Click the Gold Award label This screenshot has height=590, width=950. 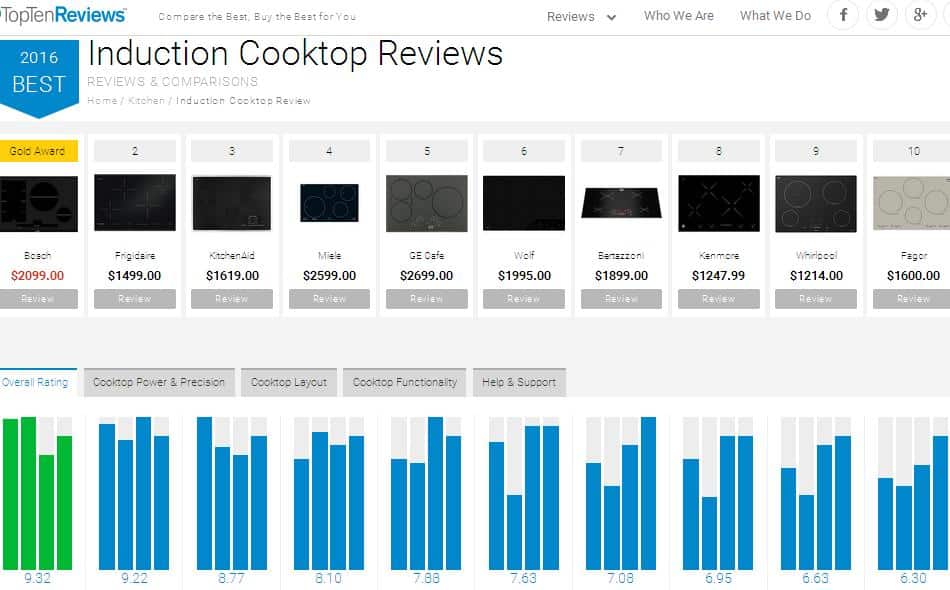coord(38,151)
